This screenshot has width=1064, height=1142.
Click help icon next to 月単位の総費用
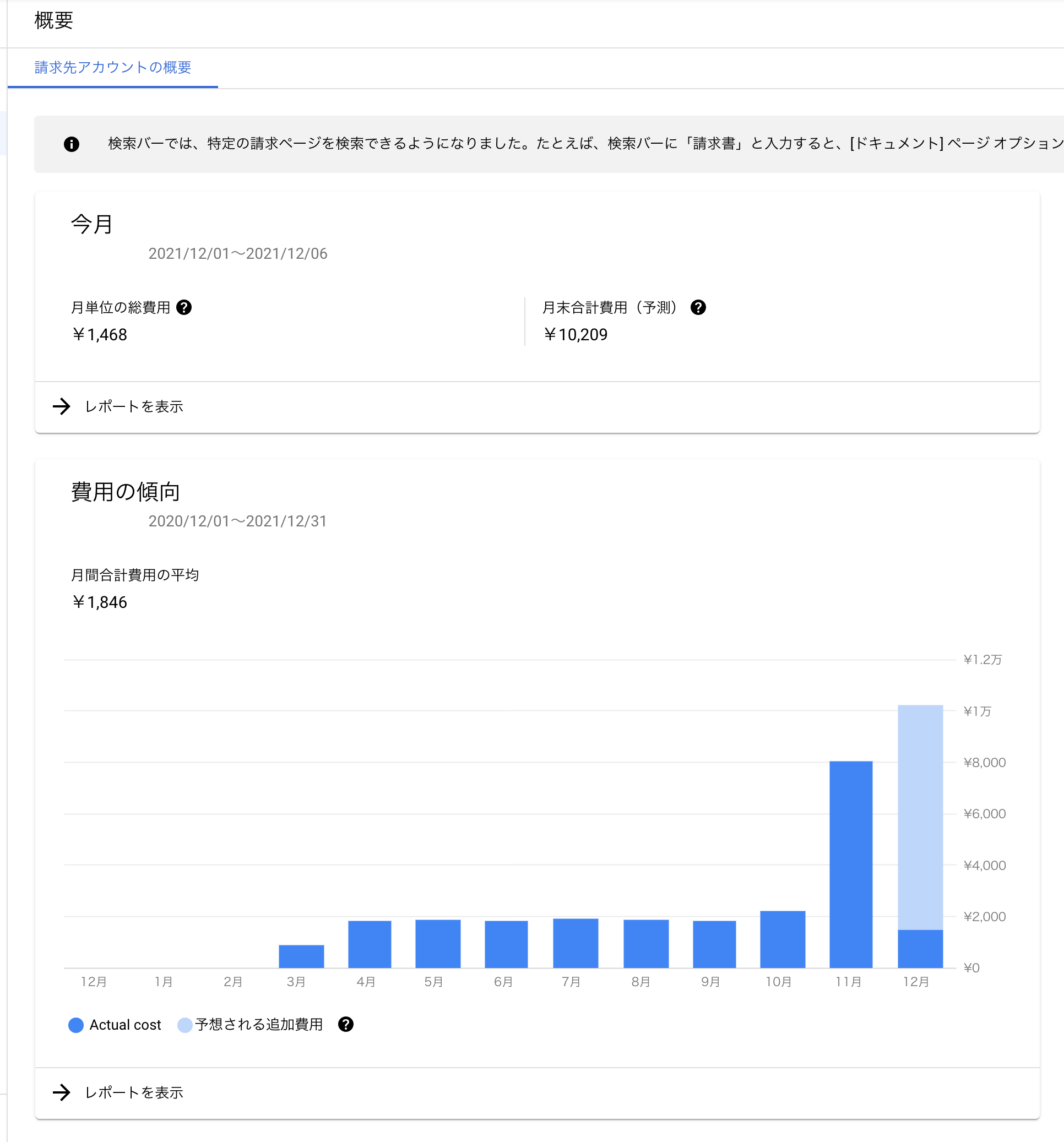click(x=184, y=307)
